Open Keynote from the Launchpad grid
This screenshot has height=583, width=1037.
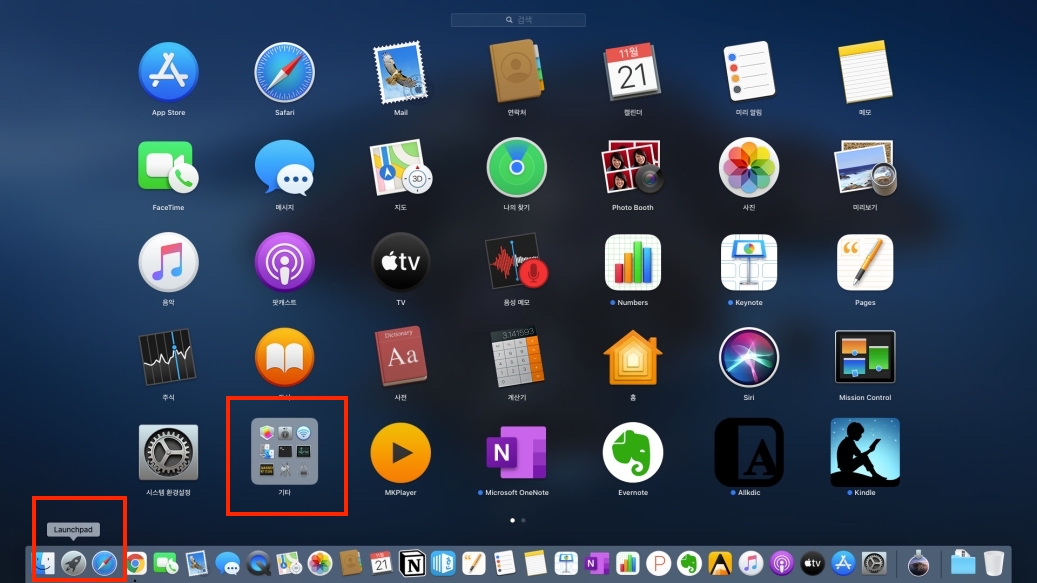click(x=749, y=262)
